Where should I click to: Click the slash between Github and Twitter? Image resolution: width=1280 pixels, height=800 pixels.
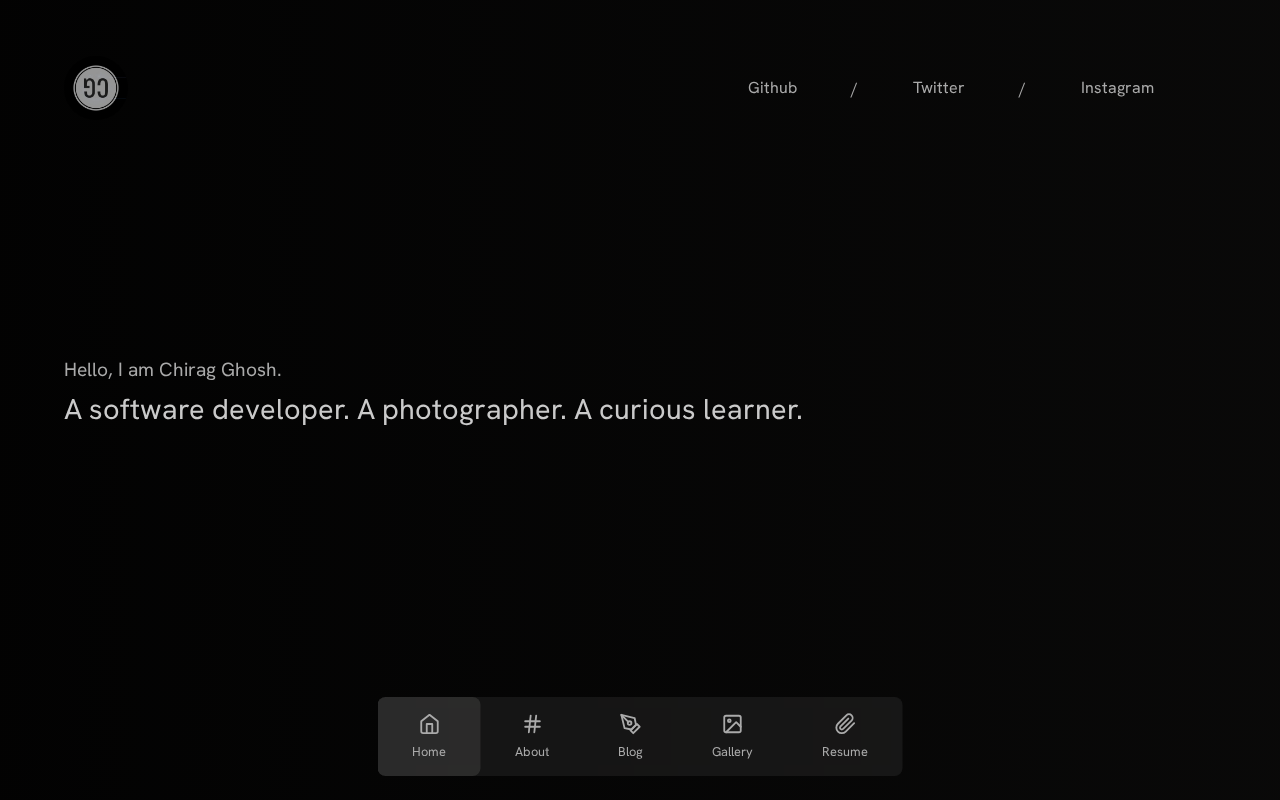[854, 90]
